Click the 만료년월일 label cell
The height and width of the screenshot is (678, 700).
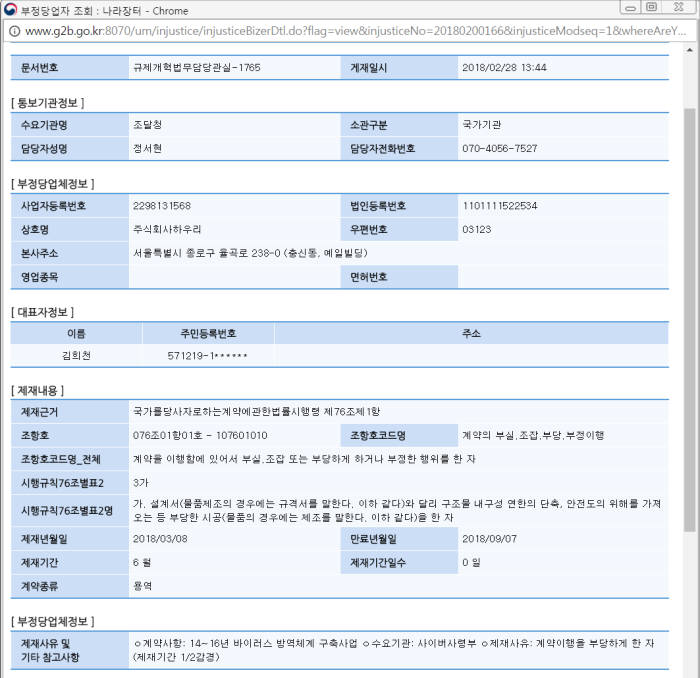pyautogui.click(x=399, y=539)
